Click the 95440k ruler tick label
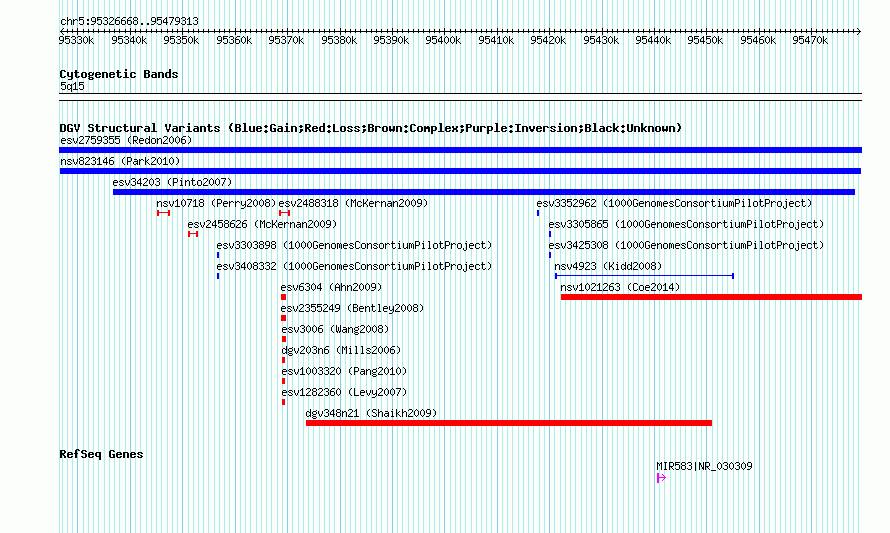This screenshot has height=533, width=890. (653, 40)
